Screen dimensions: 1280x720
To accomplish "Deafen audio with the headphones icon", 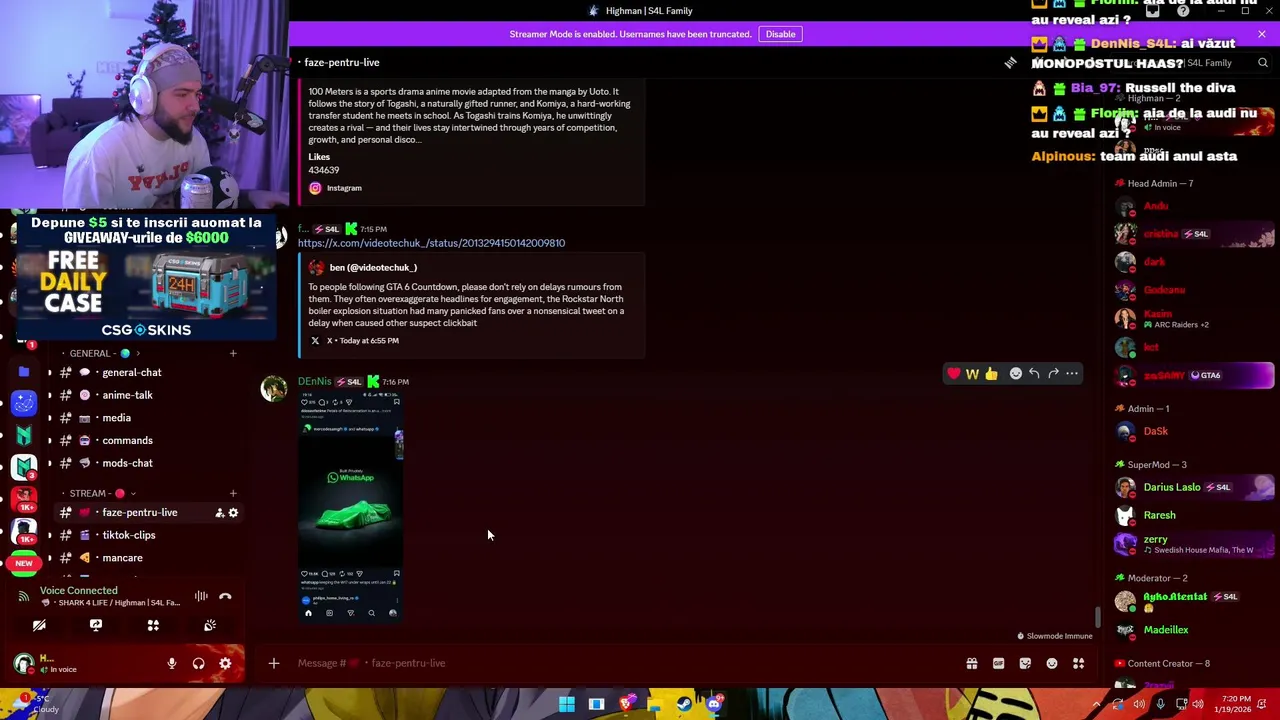I will tap(198, 663).
